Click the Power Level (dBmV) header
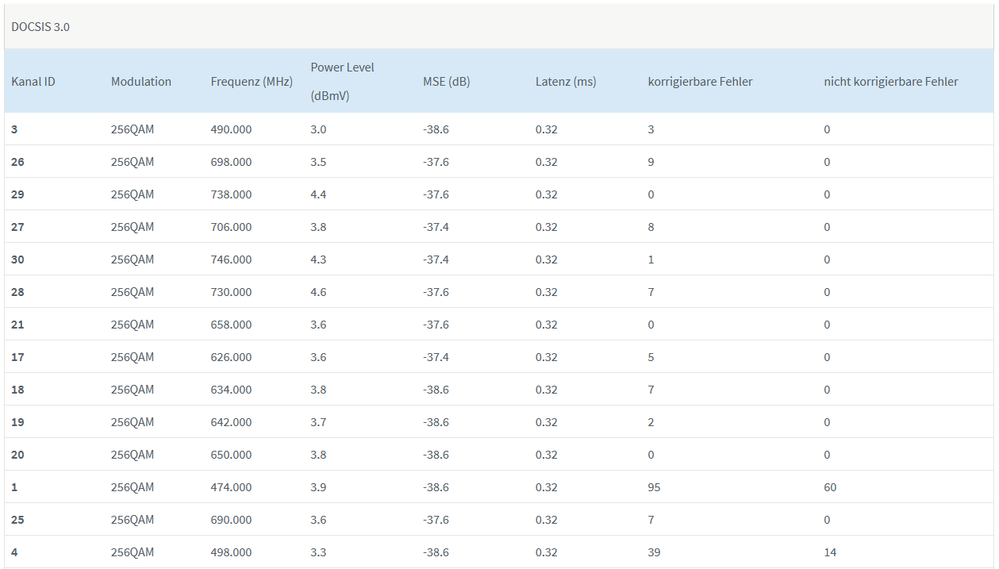Screen dimensions: 999x569 tap(342, 81)
